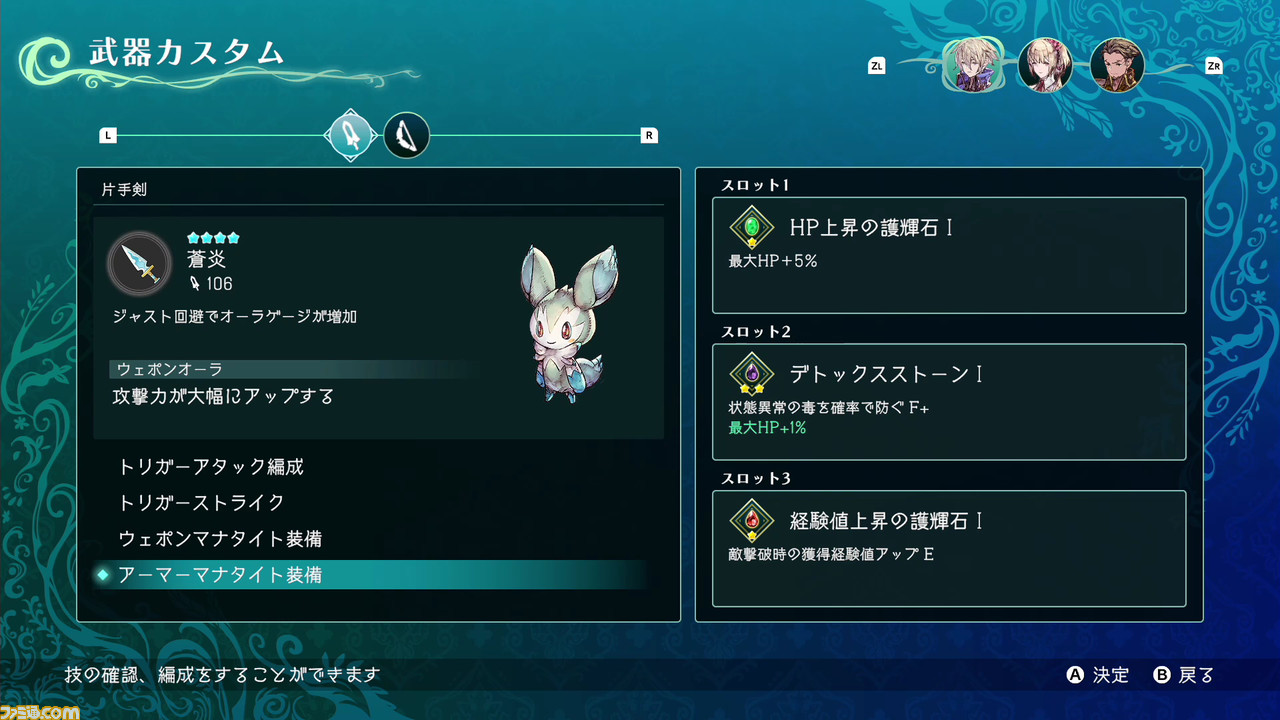This screenshot has width=1280, height=720.
Task: Click the red 経験値上昇の護輝石 gem icon
Action: [x=752, y=521]
